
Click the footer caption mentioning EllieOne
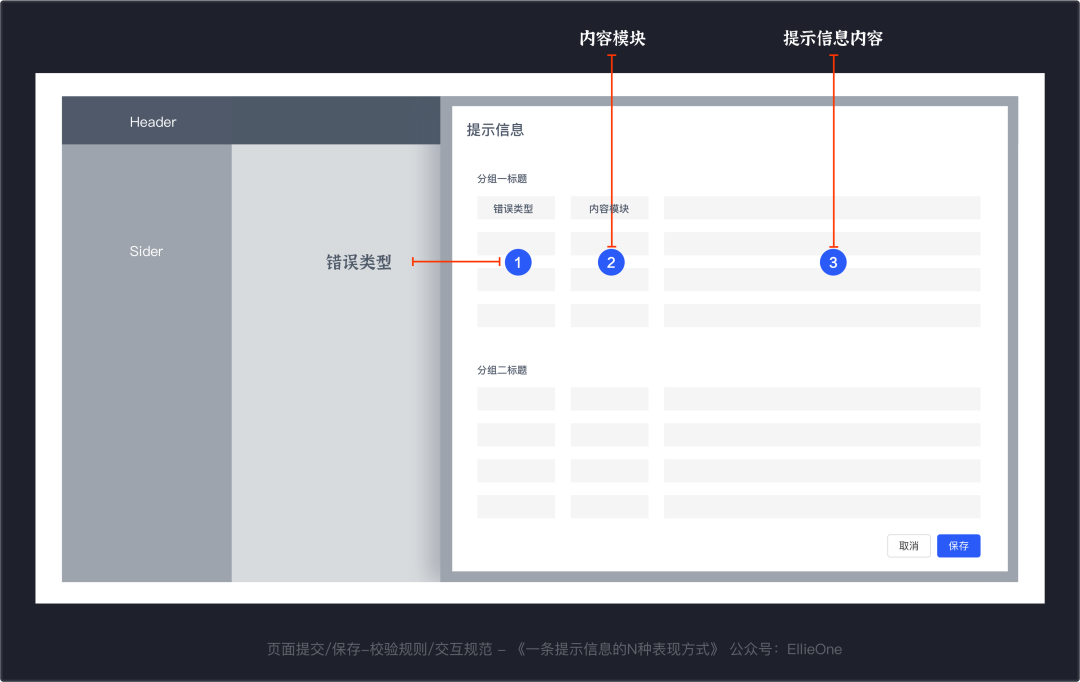coord(554,649)
